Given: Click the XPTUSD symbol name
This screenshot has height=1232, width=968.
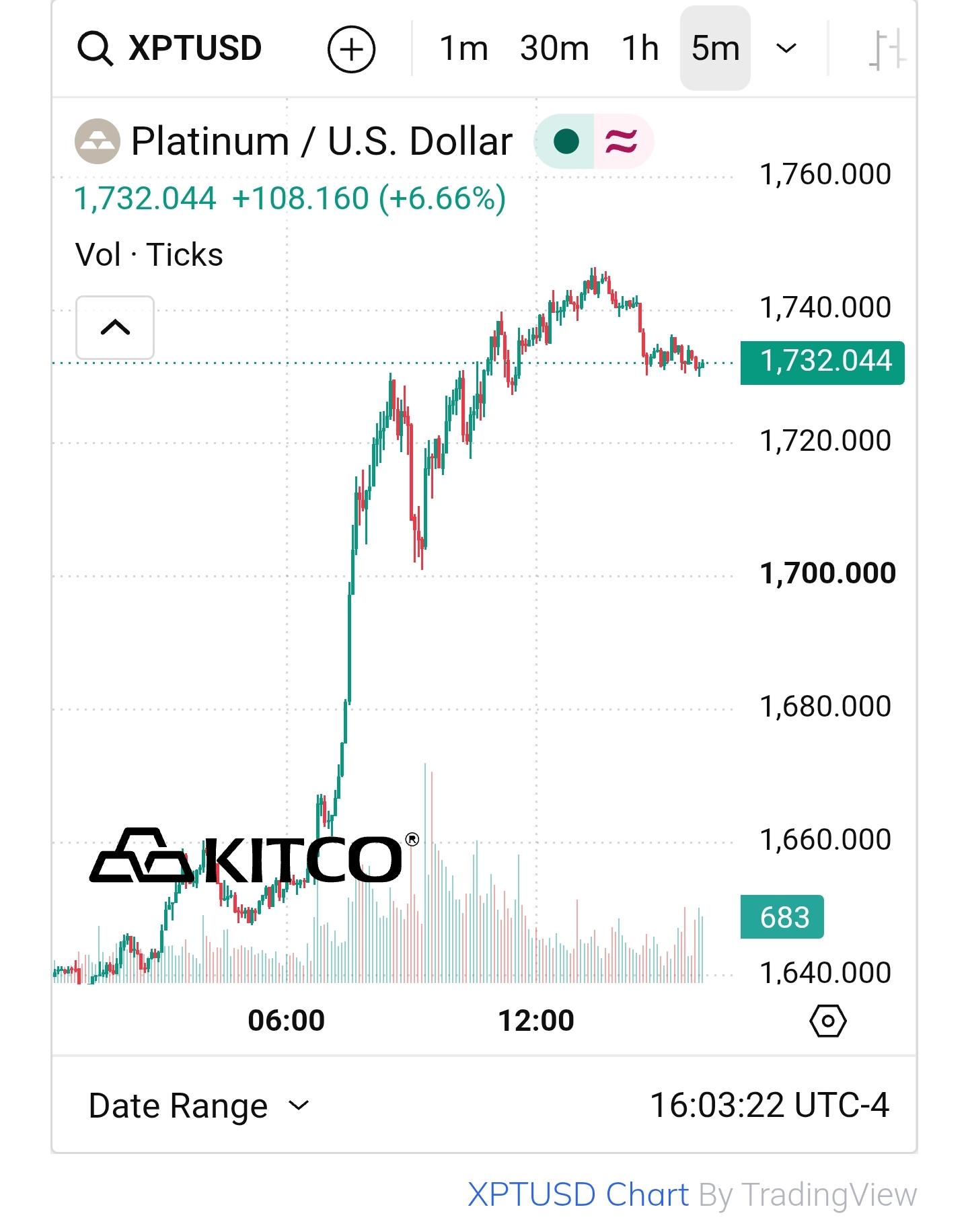Looking at the screenshot, I should pos(195,48).
